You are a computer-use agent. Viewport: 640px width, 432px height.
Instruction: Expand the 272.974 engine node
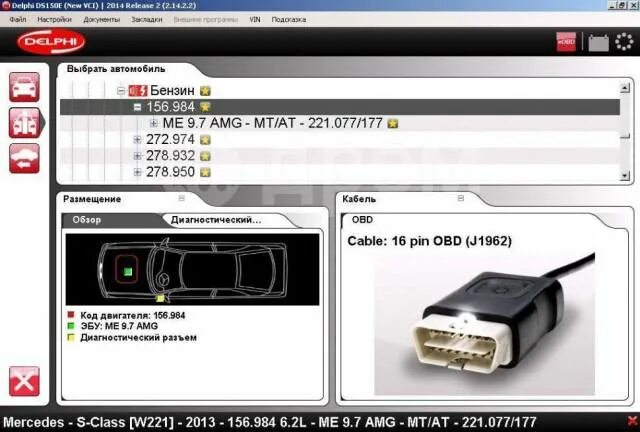(x=138, y=140)
